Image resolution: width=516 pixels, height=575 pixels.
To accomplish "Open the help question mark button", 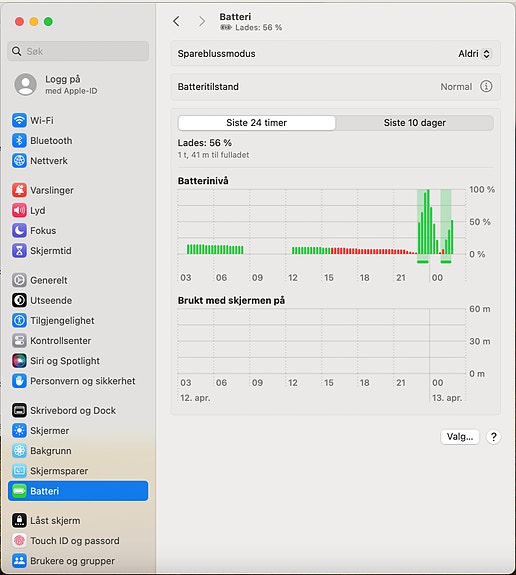I will (494, 437).
